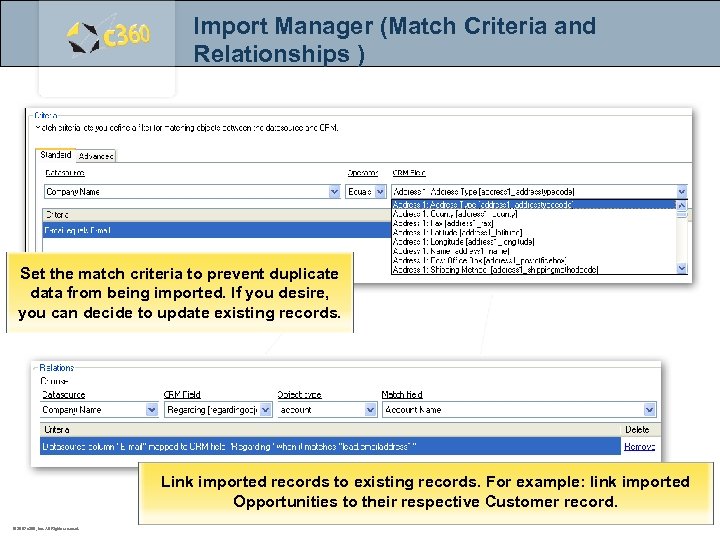Click the CRM field list scroll-up arrow
This screenshot has width=720, height=540.
click(x=682, y=205)
